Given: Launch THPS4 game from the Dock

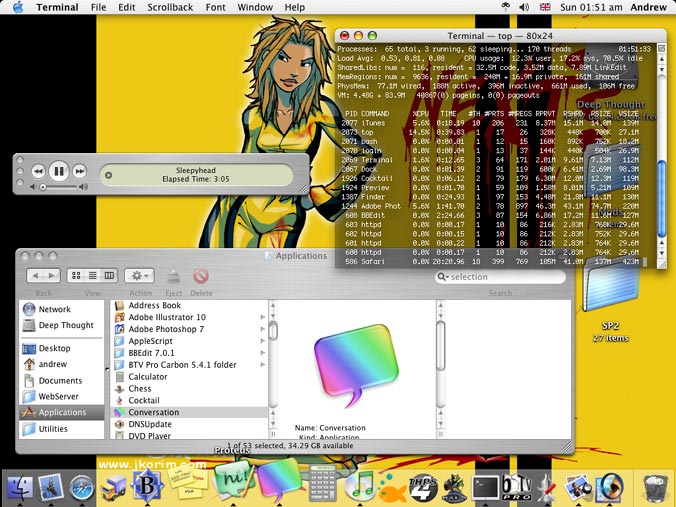Looking at the screenshot, I should tap(423, 488).
